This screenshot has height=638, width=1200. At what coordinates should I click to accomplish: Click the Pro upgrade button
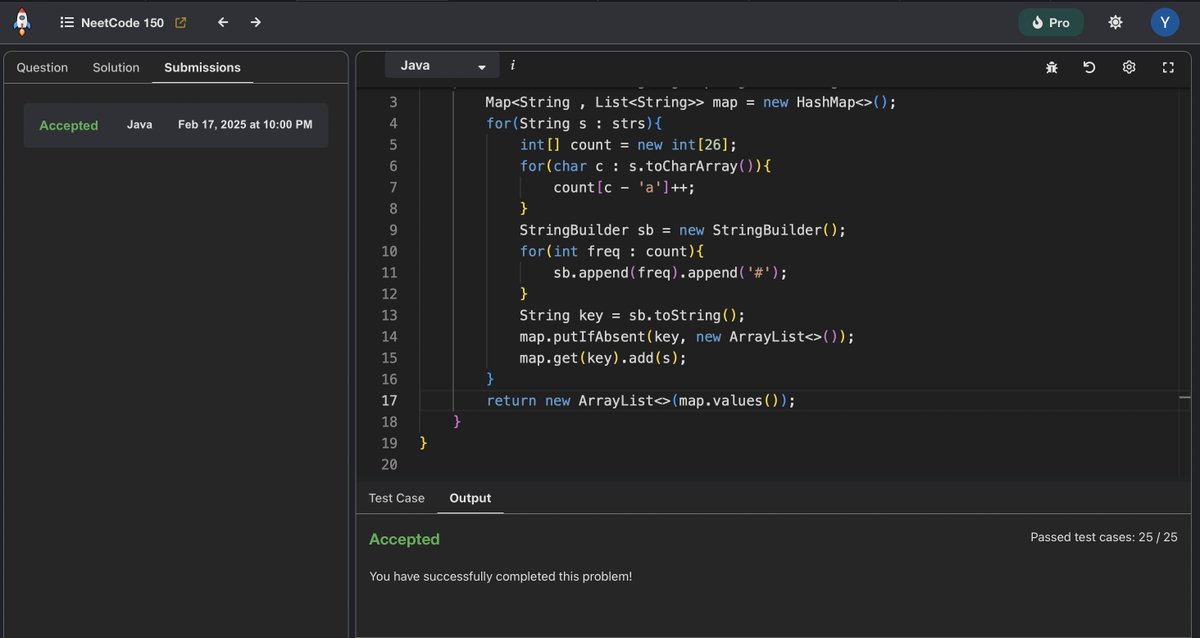(x=1051, y=21)
